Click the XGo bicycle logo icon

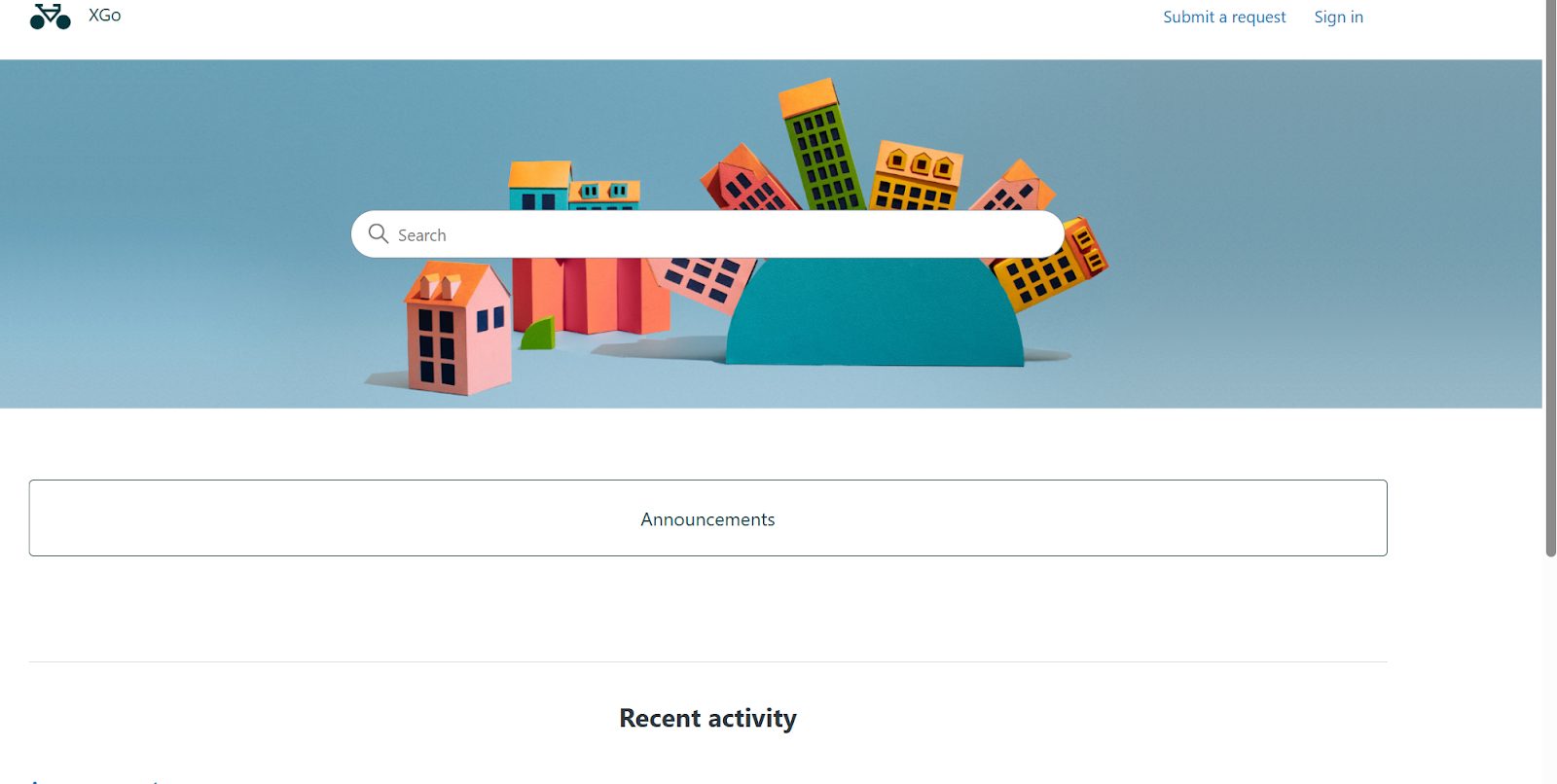[x=50, y=17]
